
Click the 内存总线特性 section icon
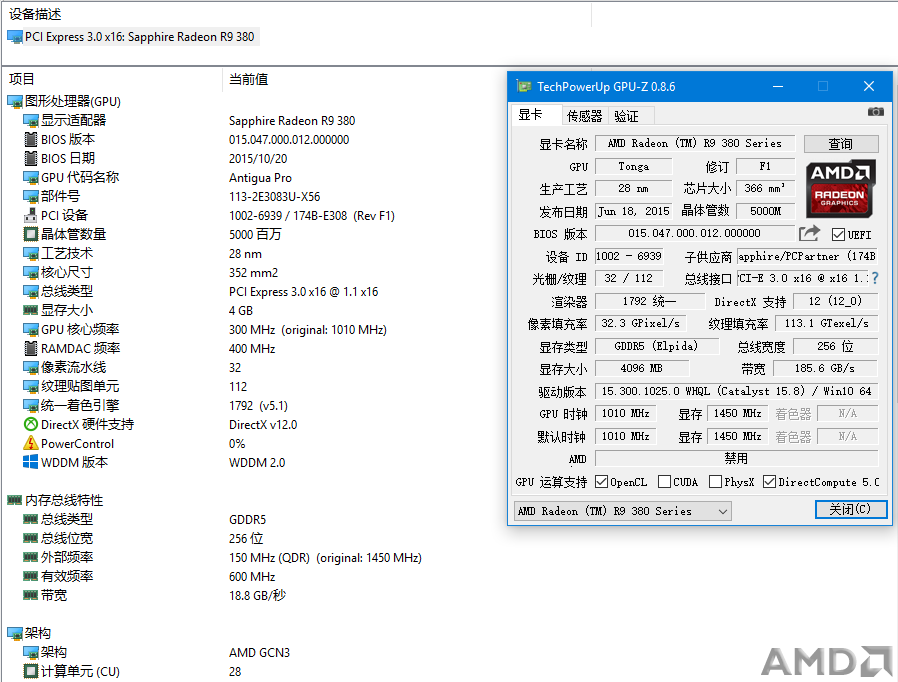(14, 500)
